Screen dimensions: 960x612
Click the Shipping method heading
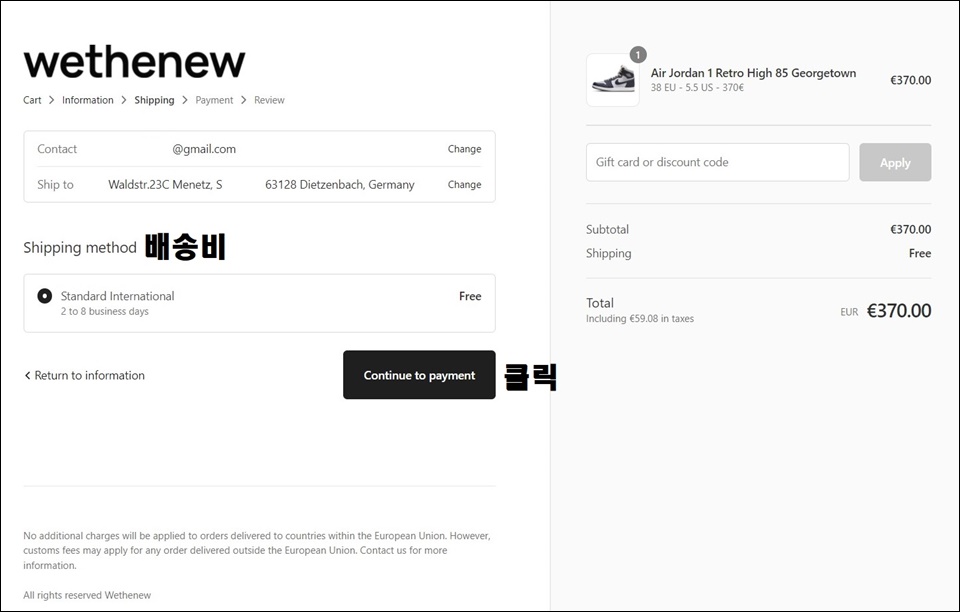(x=80, y=248)
